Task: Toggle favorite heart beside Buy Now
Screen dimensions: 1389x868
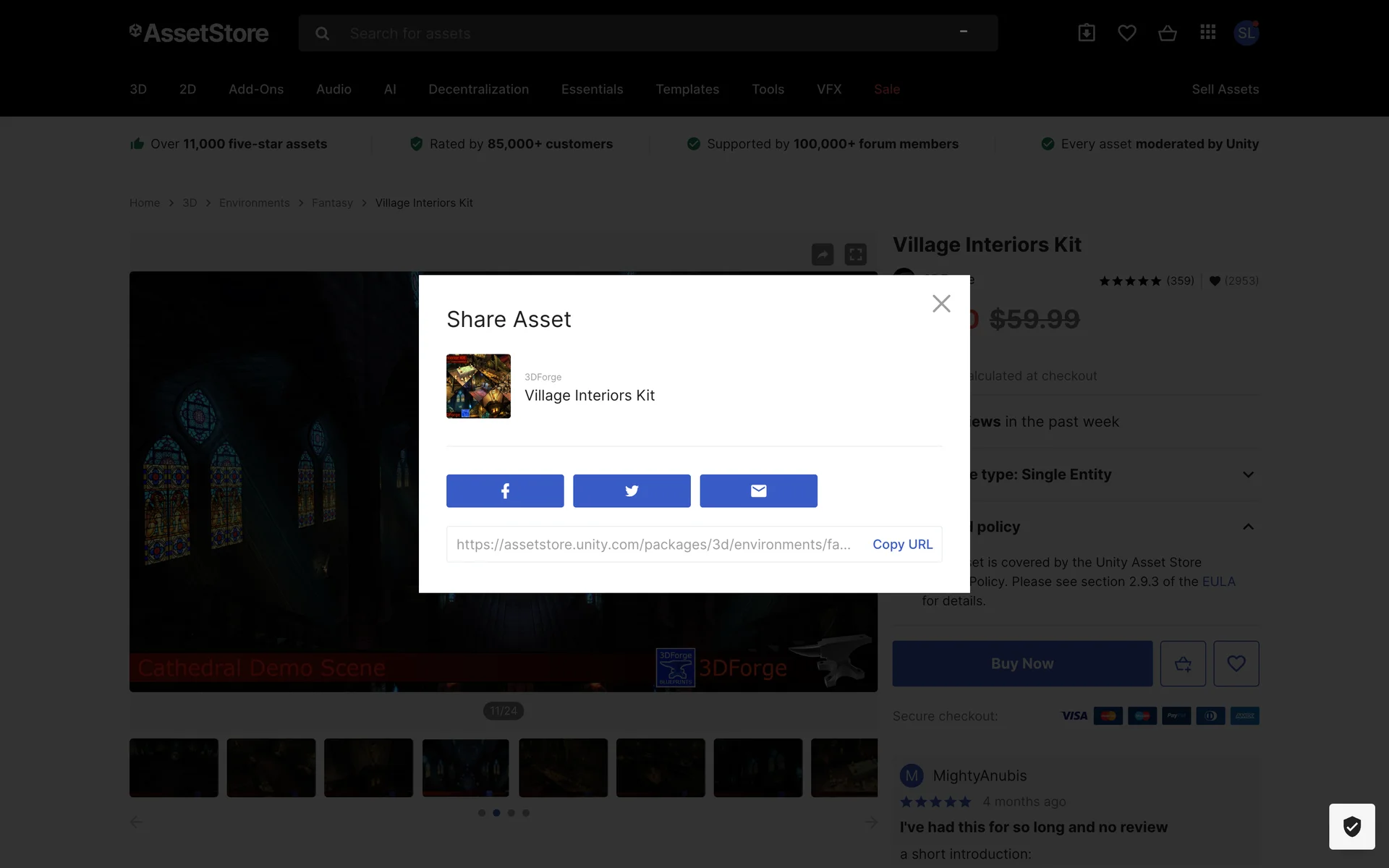Action: coord(1236,663)
